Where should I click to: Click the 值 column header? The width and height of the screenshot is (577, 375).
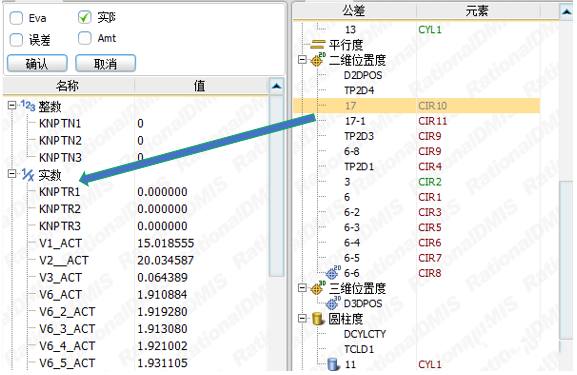(x=201, y=86)
